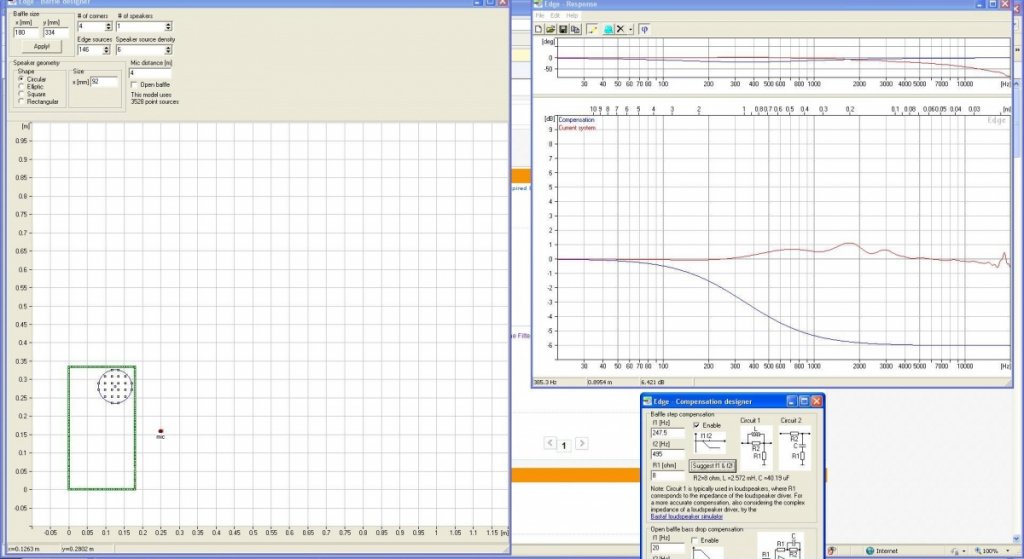Image resolution: width=1024 pixels, height=559 pixels.
Task: Click the cyan curve icon in Response toolbar
Action: point(608,29)
